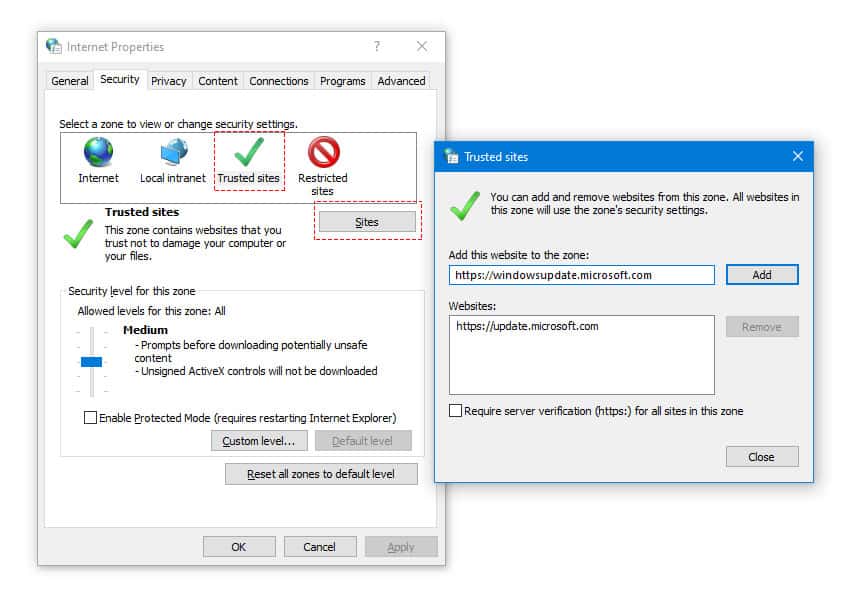Cancel the Internet Properties dialog
This screenshot has height=603, width=843.
point(320,547)
